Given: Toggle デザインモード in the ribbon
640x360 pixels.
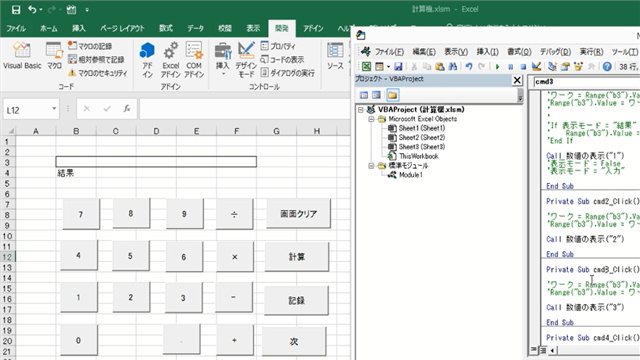Looking at the screenshot, I should tap(246, 59).
